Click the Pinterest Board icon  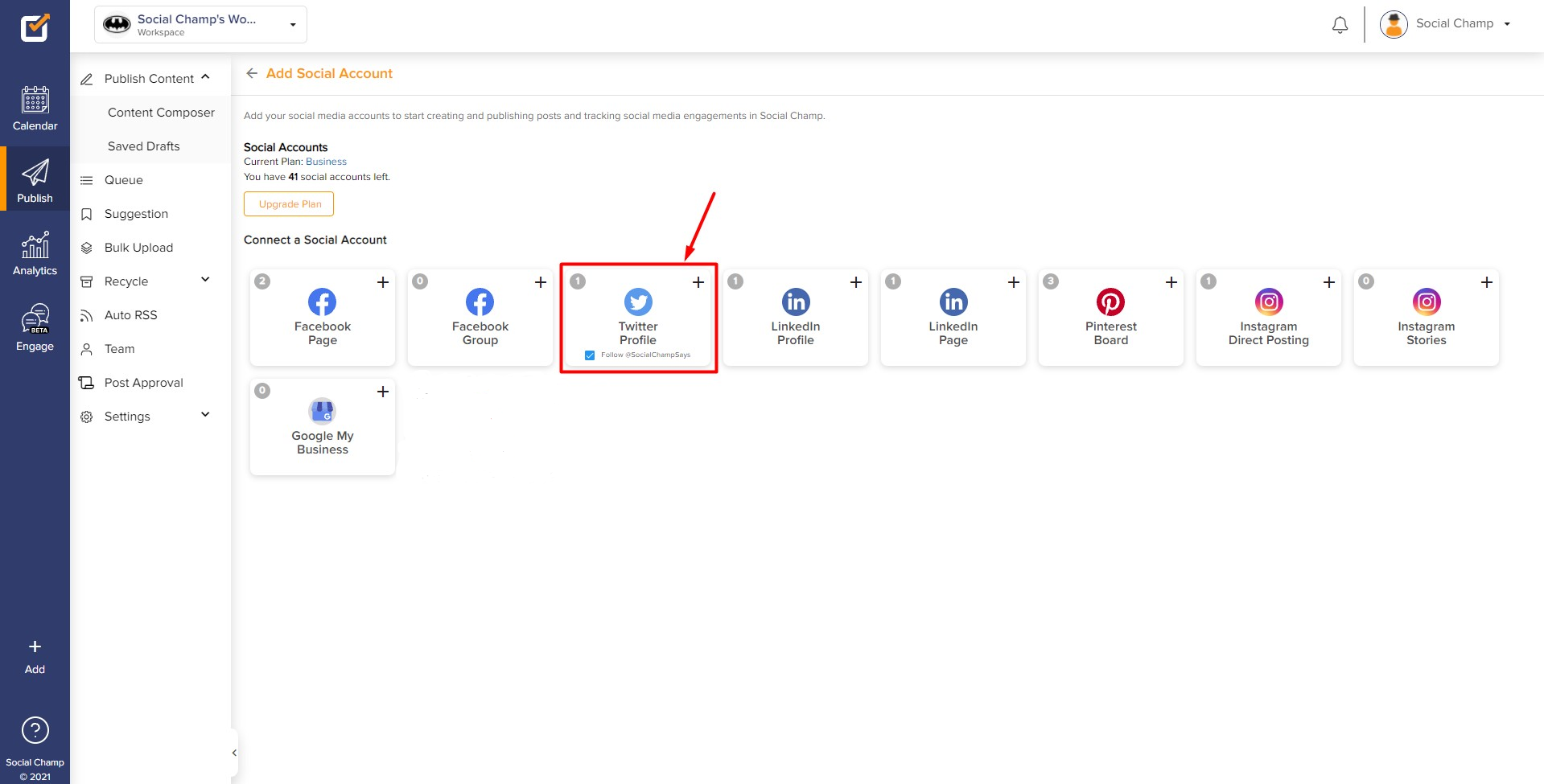1110,302
